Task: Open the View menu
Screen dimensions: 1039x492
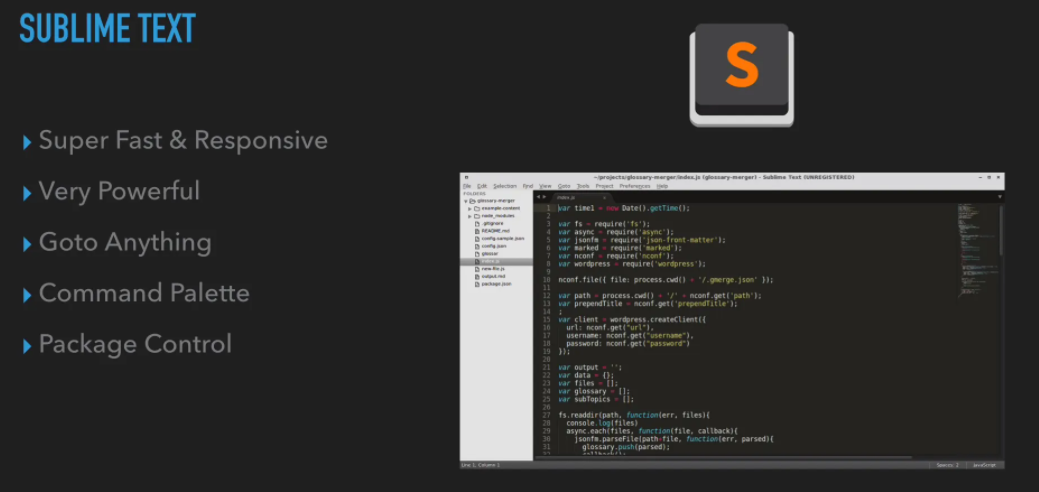Action: coord(545,186)
